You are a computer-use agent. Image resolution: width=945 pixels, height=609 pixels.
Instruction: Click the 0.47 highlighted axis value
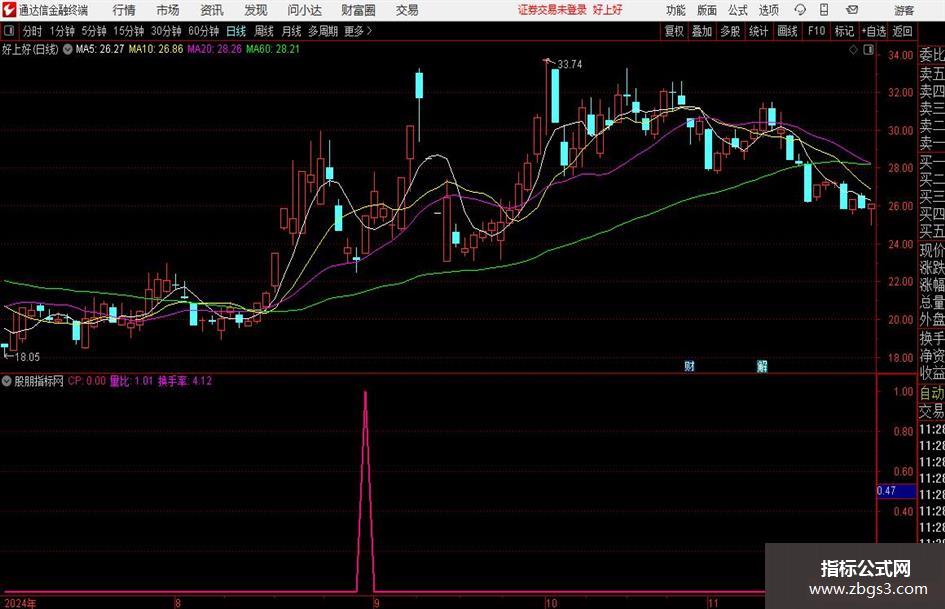(x=896, y=491)
